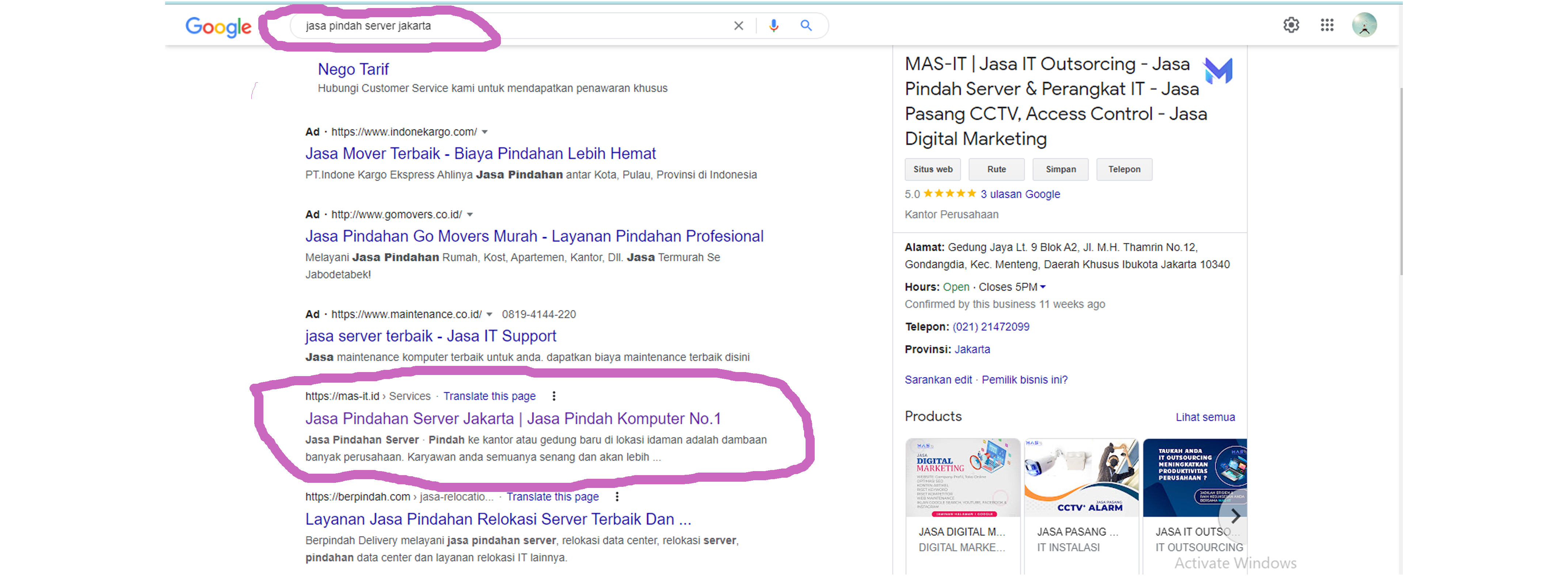Viewport: 1568px width, 576px height.
Task: Expand the gomovers.co.id ad URL dropdown
Action: click(470, 215)
